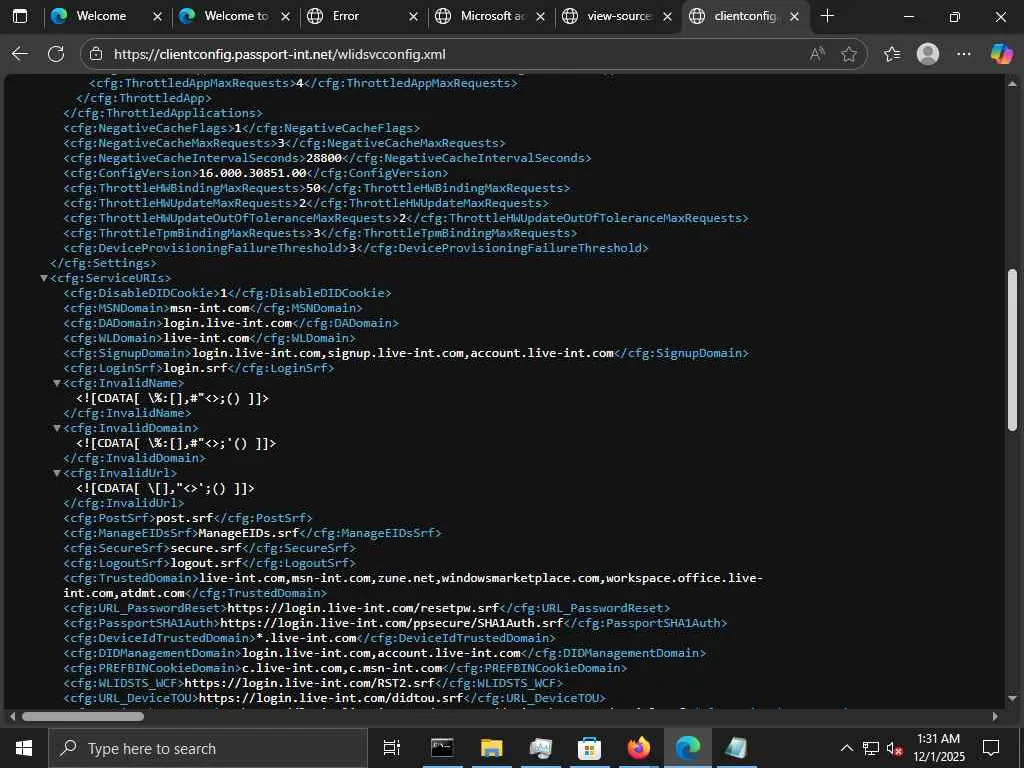Click the horizontal scrollbar thumb
The image size is (1024, 768).
[83, 716]
